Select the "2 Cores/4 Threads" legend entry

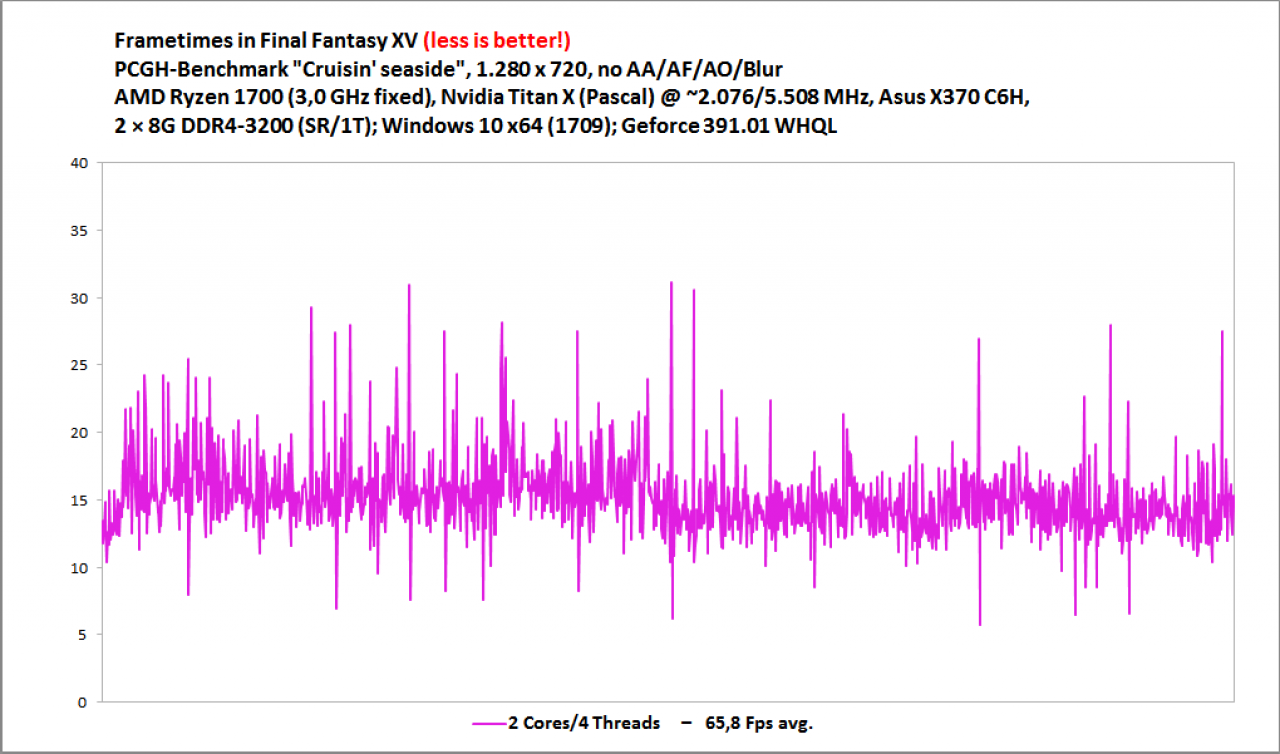tap(583, 723)
